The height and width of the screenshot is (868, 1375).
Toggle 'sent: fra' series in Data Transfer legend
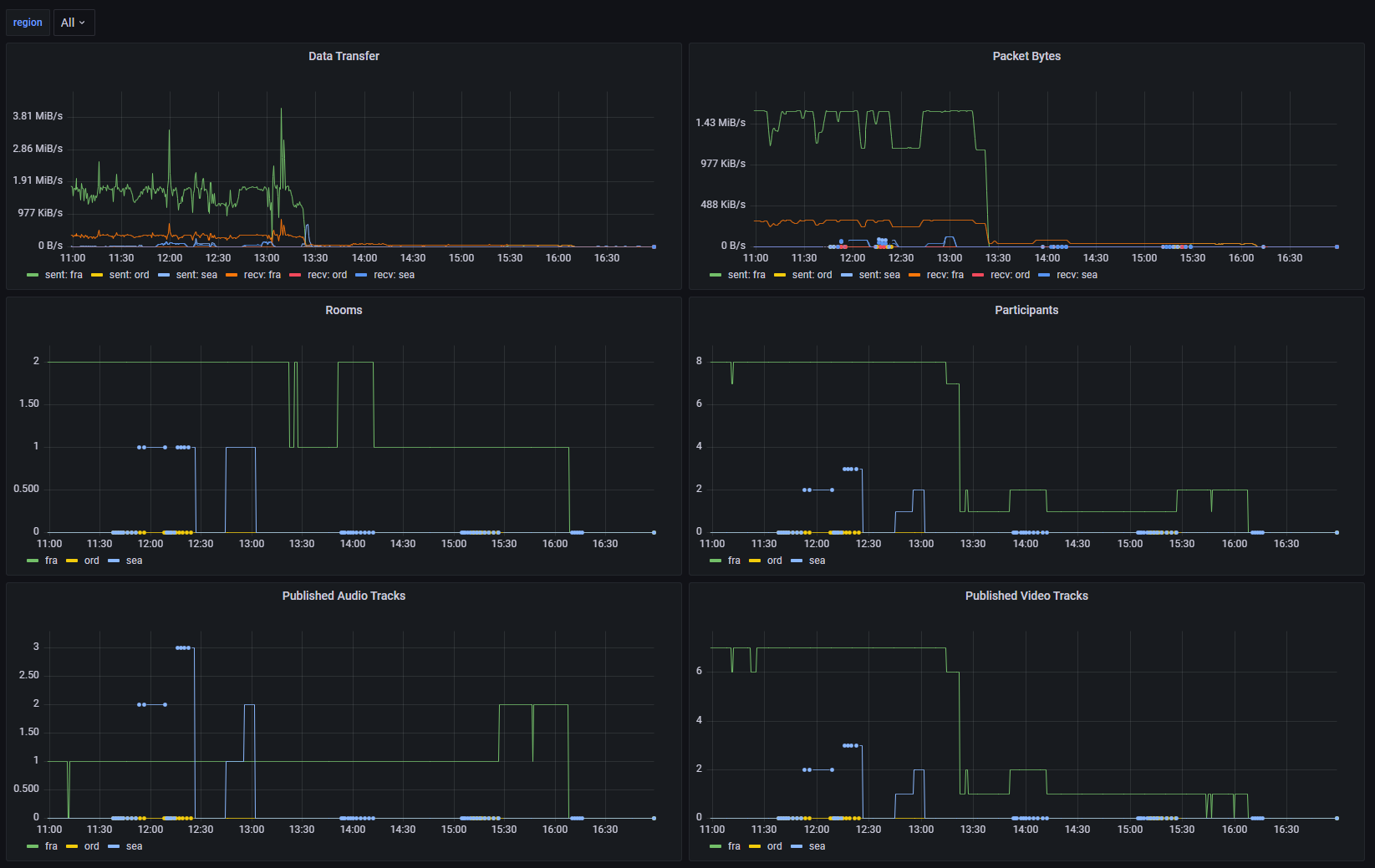[x=64, y=275]
